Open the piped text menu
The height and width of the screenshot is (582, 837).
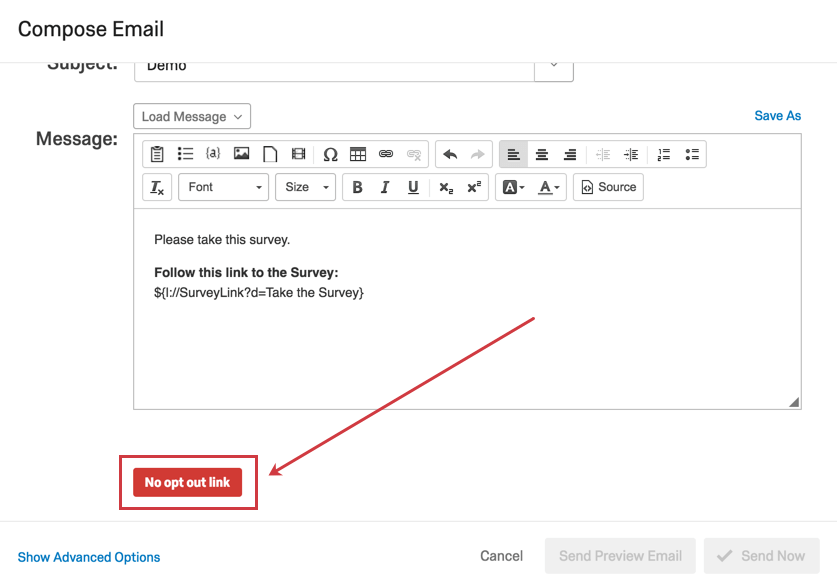tap(212, 154)
